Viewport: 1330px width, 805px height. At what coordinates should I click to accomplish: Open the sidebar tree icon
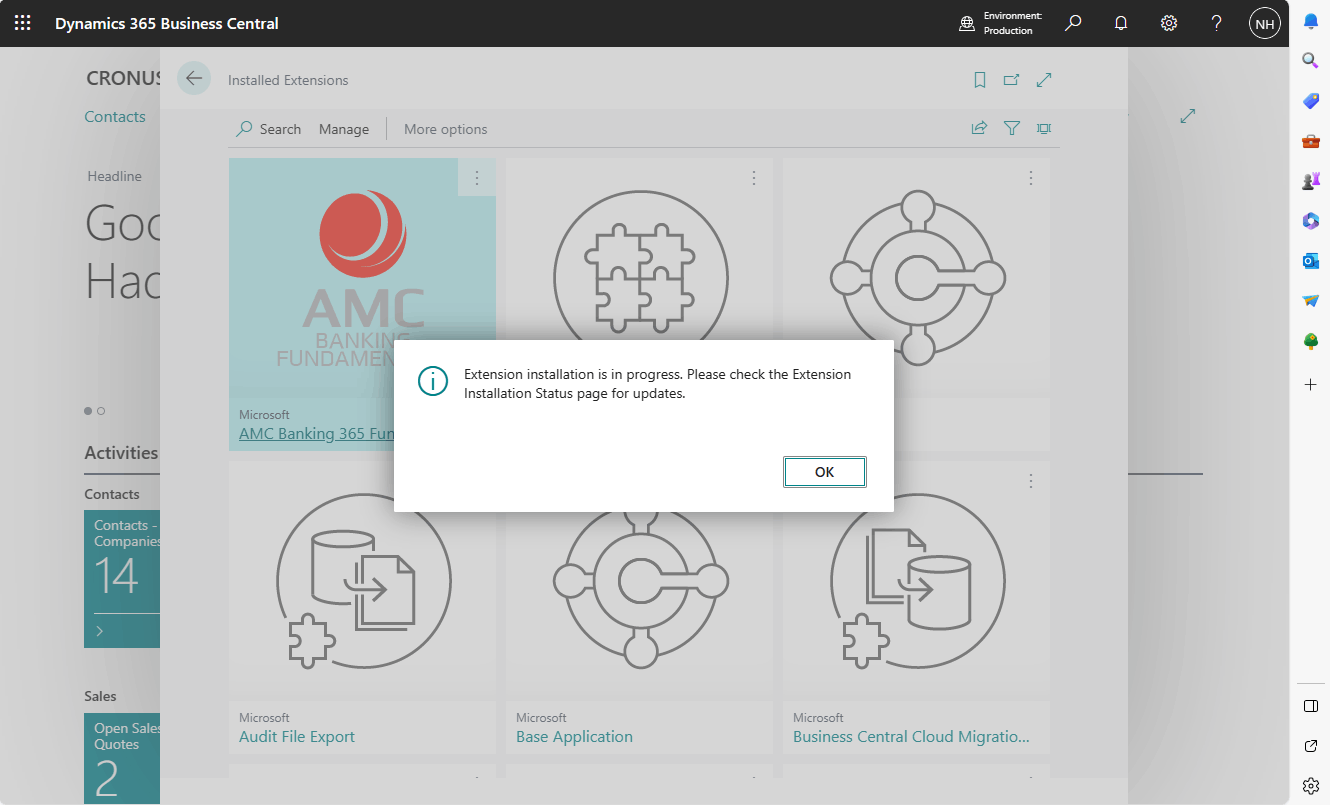tap(1310, 341)
